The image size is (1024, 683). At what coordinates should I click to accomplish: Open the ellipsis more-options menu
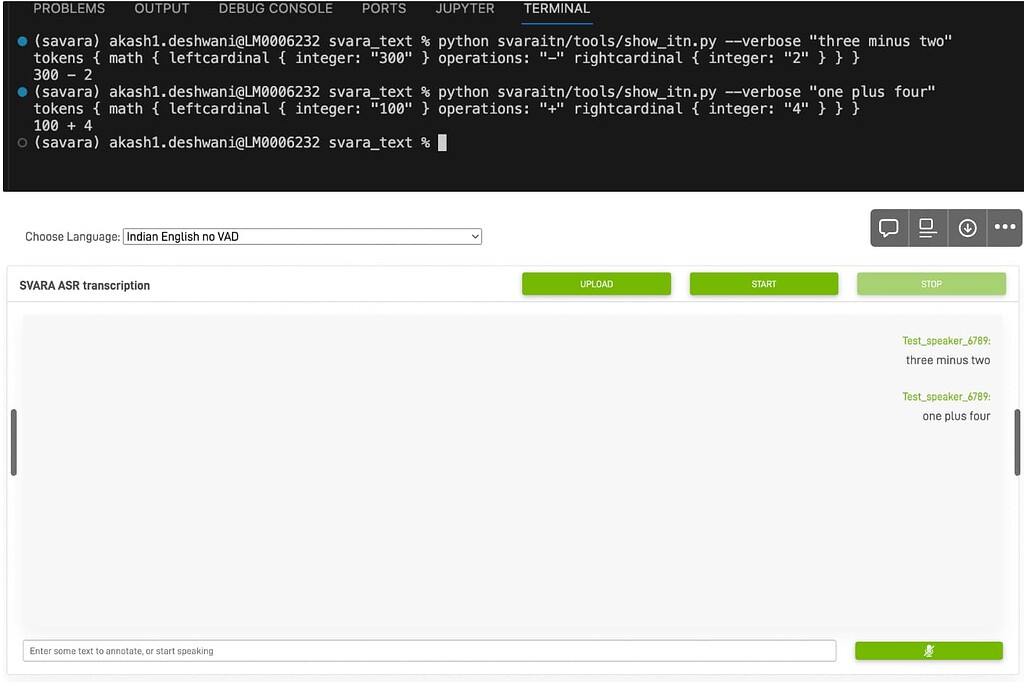pyautogui.click(x=1004, y=227)
